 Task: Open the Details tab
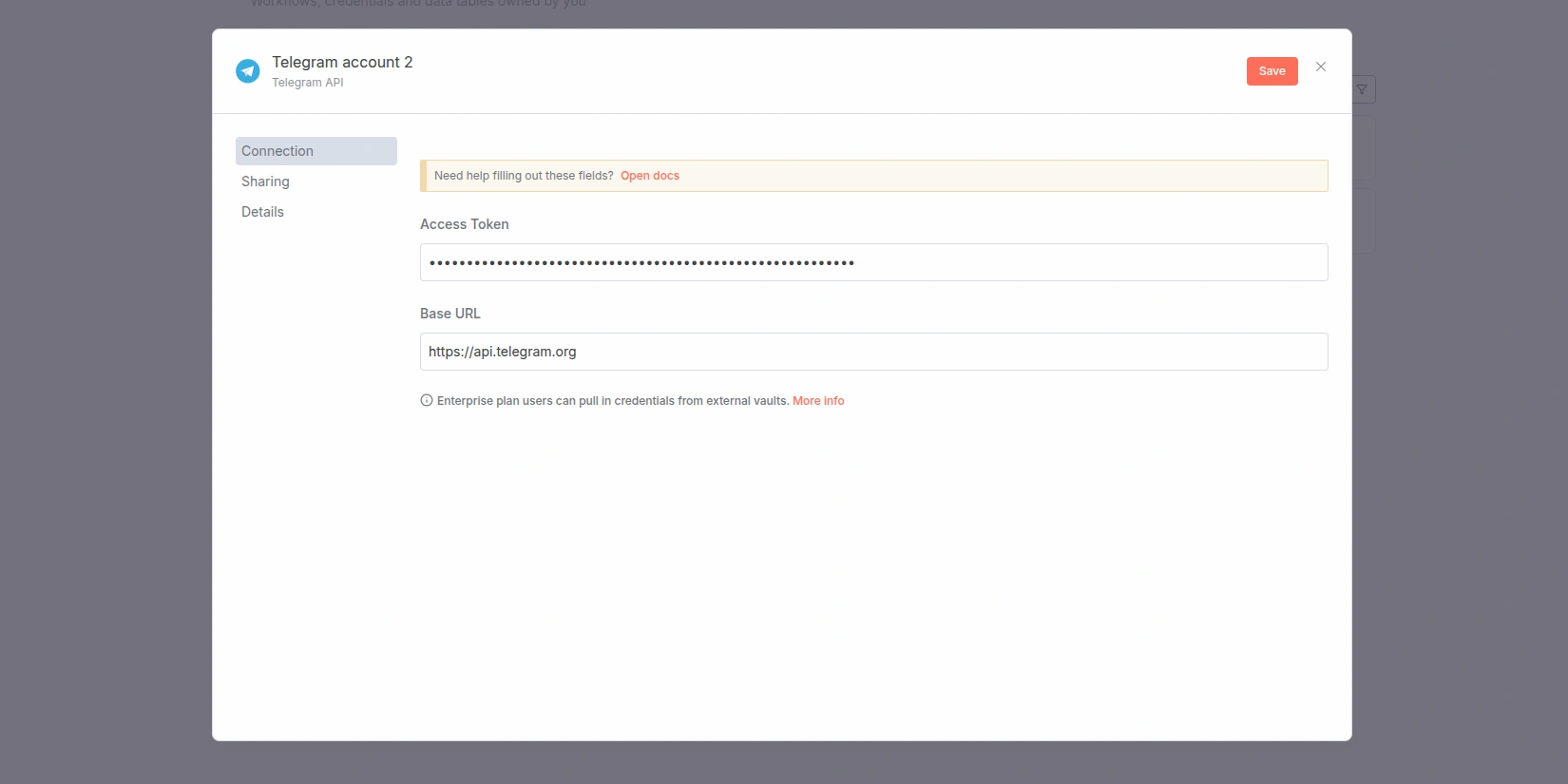pyautogui.click(x=262, y=212)
